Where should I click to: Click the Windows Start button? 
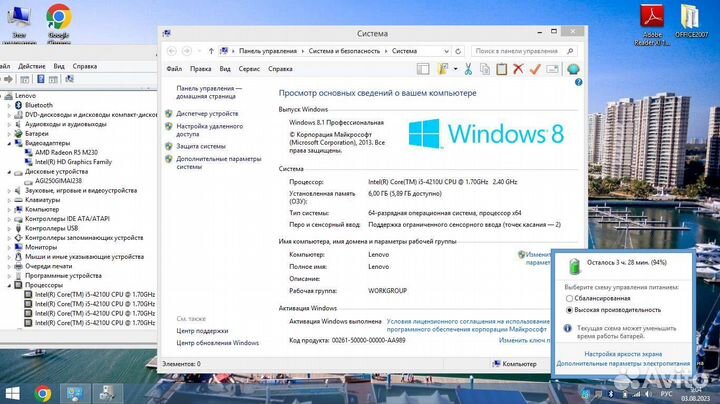point(12,394)
